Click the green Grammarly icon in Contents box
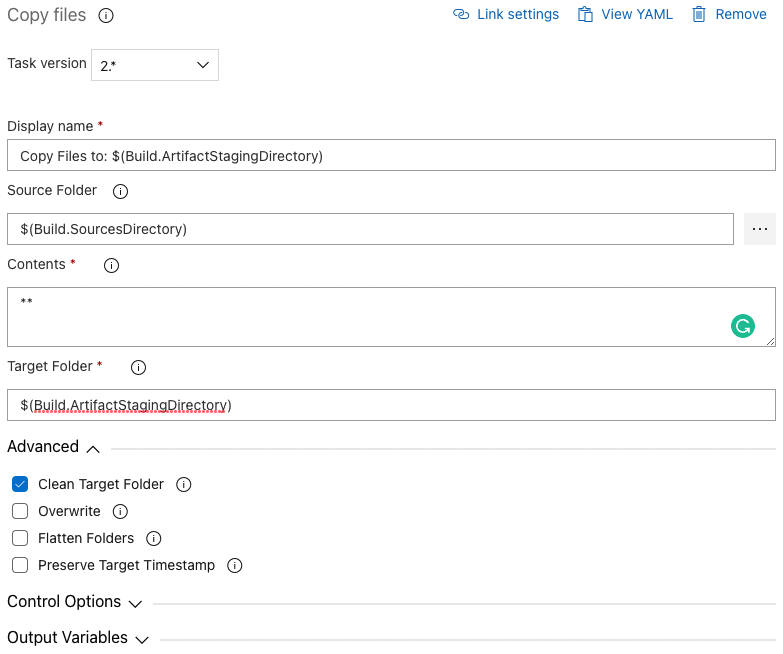The width and height of the screenshot is (783, 654). point(742,325)
